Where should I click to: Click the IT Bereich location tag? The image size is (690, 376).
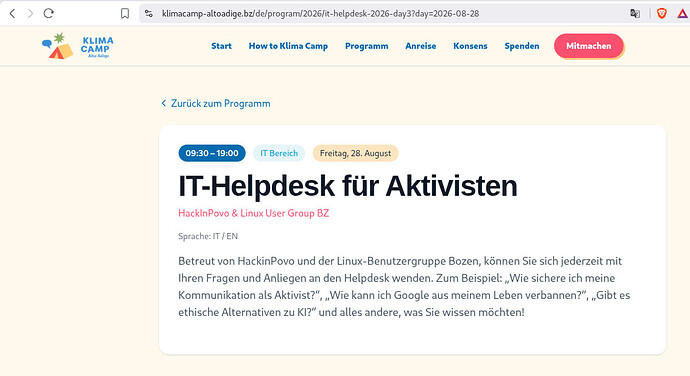point(279,153)
